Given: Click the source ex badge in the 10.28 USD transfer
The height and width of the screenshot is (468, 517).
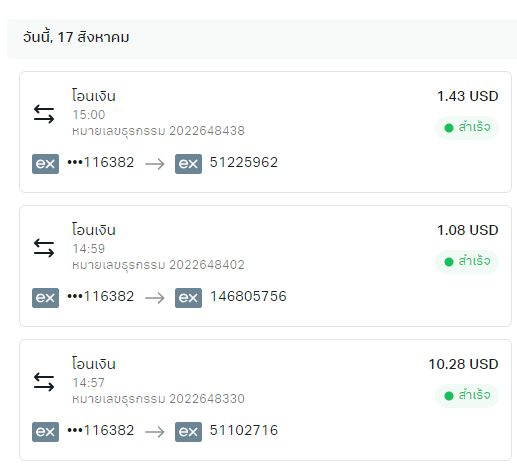Looking at the screenshot, I should click(x=45, y=432).
